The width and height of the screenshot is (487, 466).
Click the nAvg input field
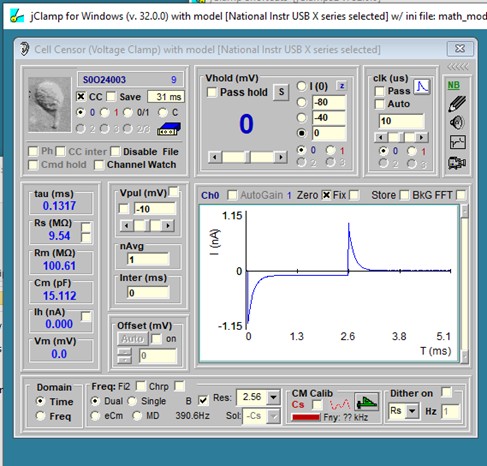click(x=148, y=259)
